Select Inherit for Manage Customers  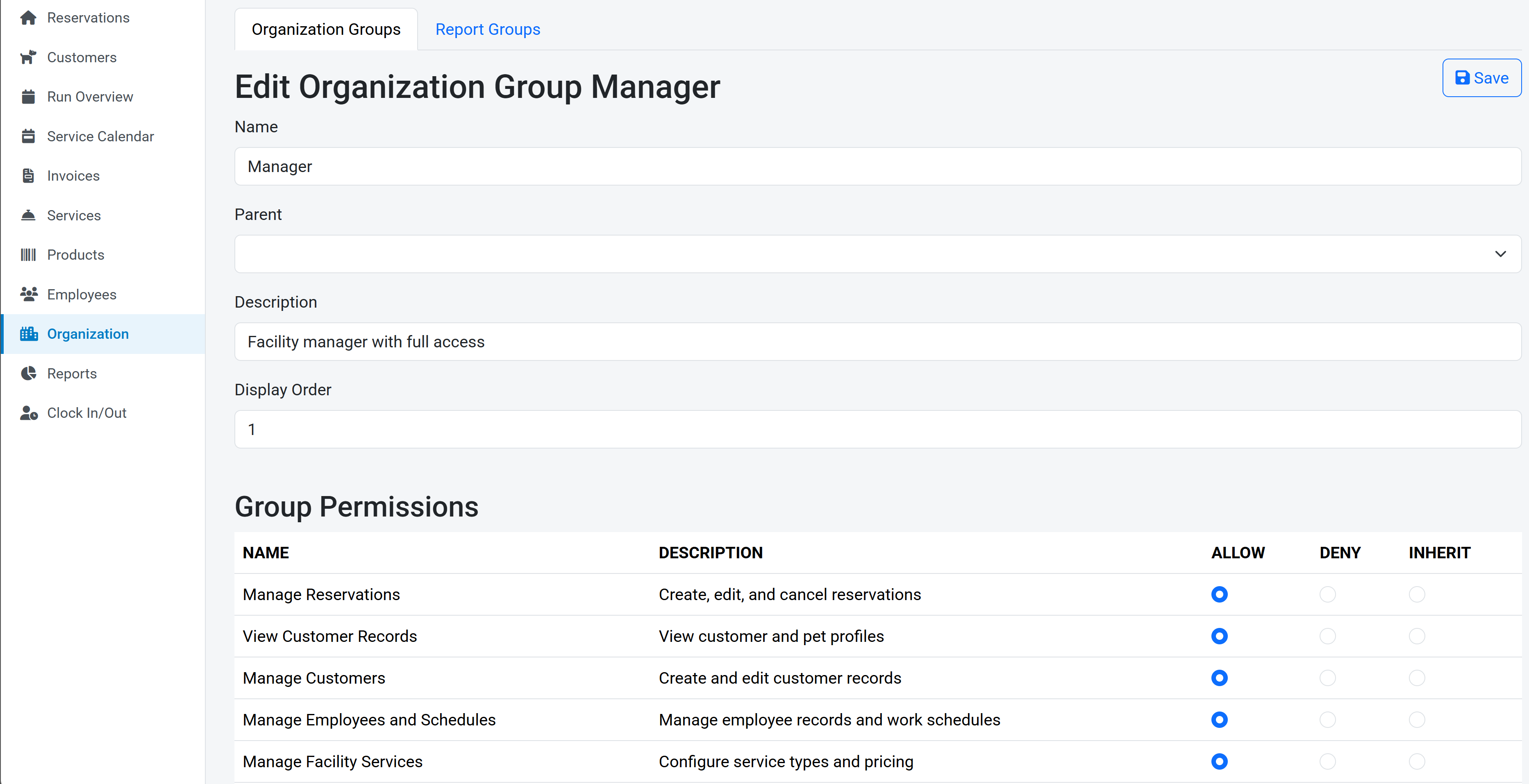(x=1417, y=678)
